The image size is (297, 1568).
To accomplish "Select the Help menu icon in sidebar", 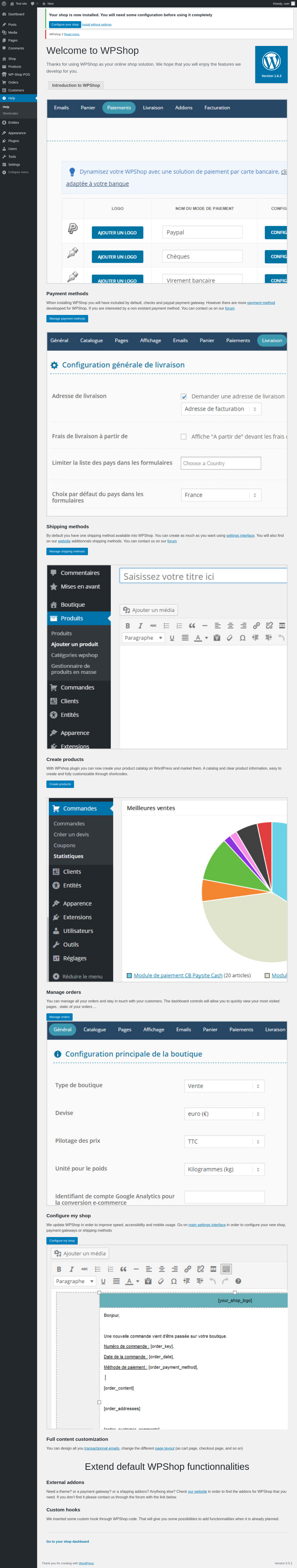I will pos(4,98).
